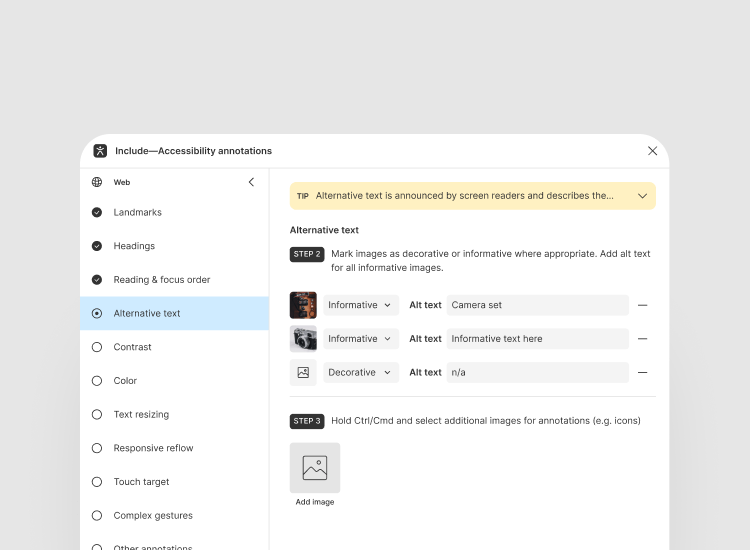Click the second camera thumbnail image

303,339
